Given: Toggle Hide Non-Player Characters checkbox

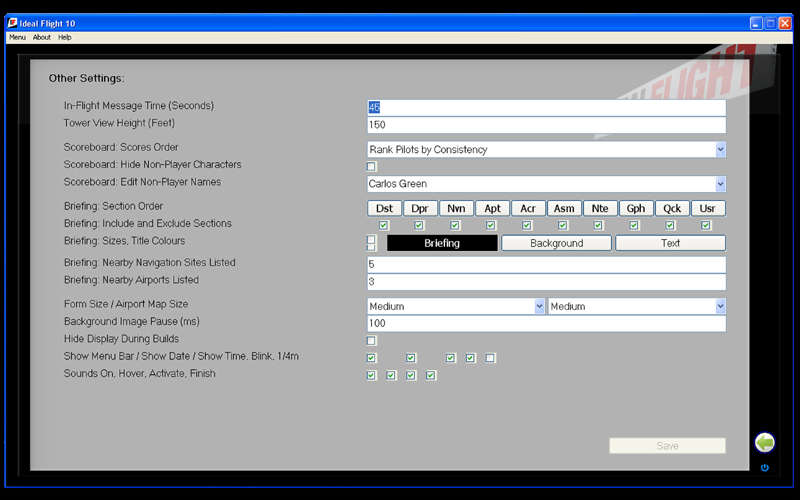Looking at the screenshot, I should [x=371, y=166].
